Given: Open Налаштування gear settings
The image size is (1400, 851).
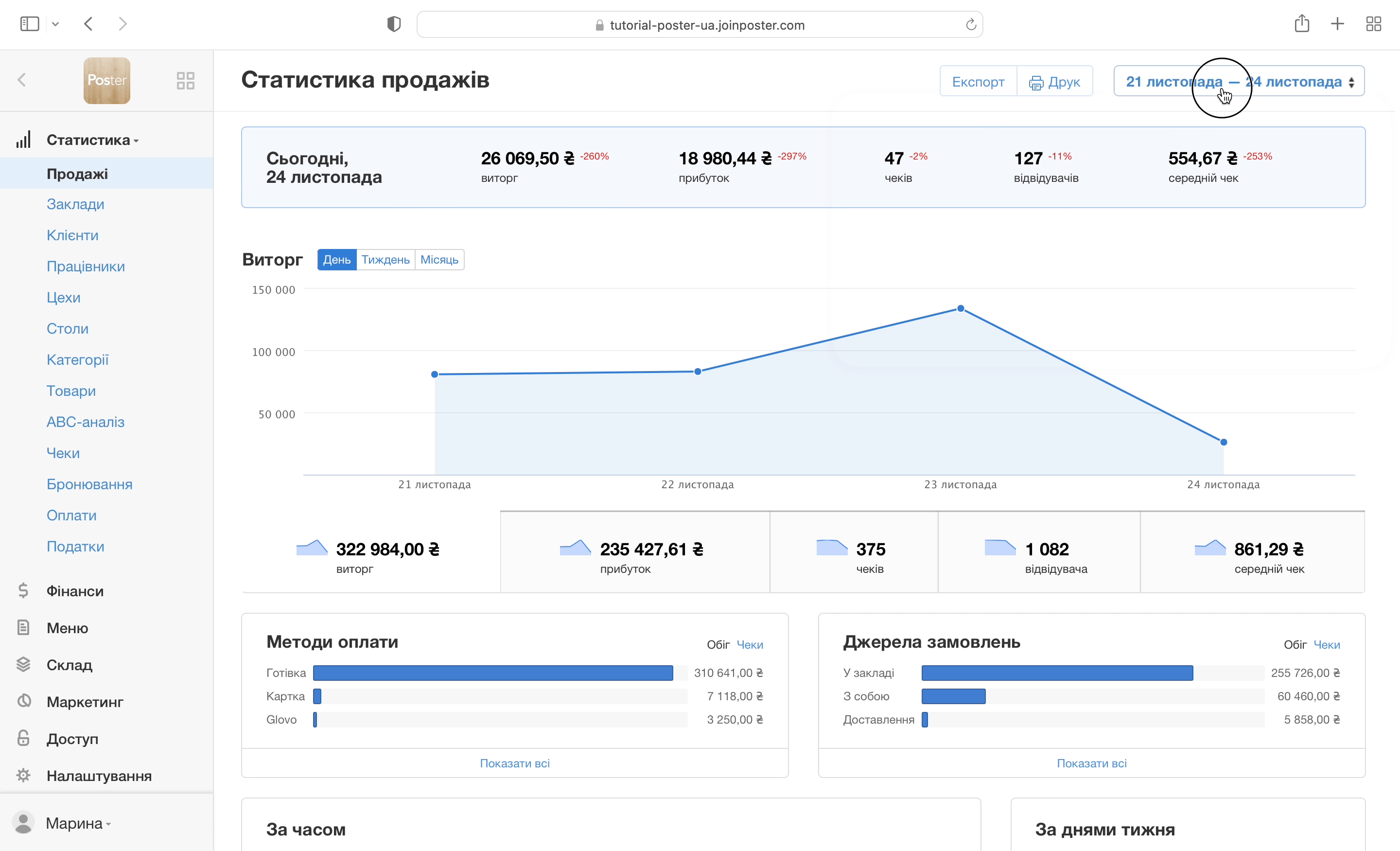Looking at the screenshot, I should [x=99, y=776].
